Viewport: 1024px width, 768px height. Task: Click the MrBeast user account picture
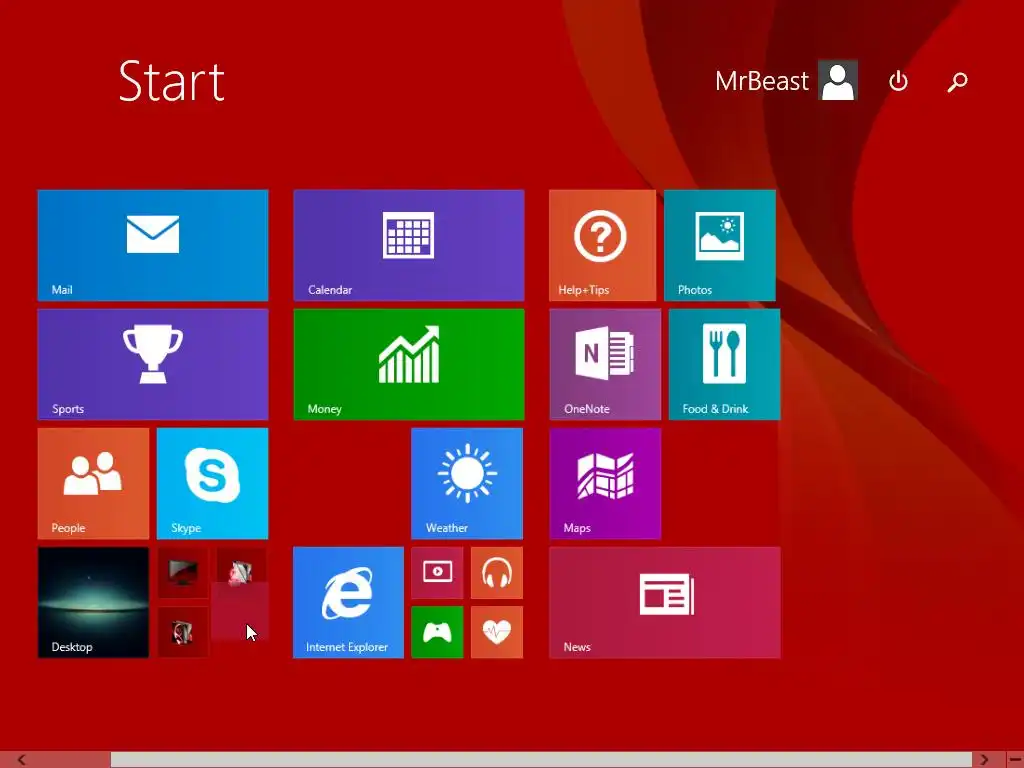click(x=838, y=80)
